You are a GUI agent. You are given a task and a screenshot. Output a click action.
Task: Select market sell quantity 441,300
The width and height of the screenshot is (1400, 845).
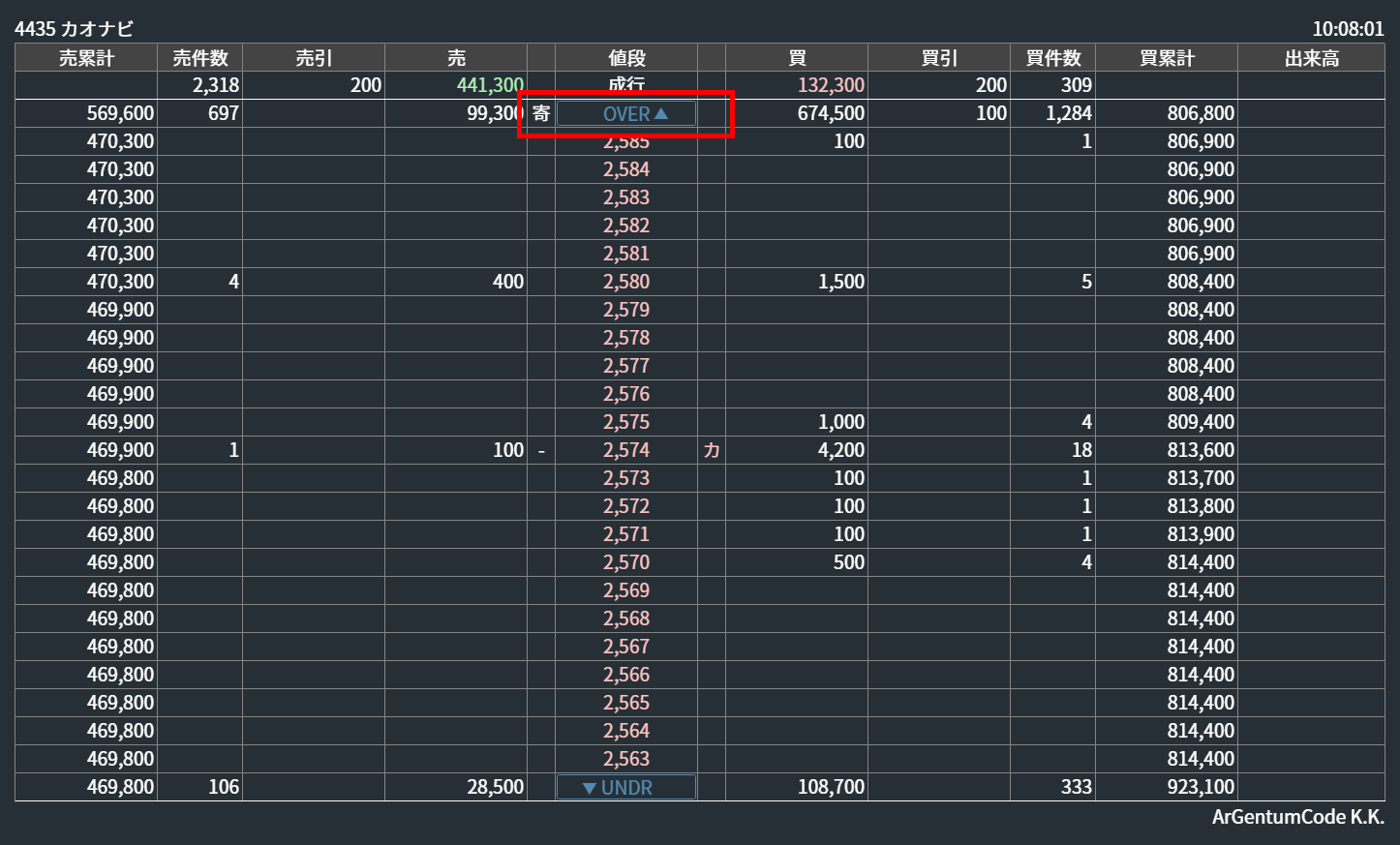[490, 85]
